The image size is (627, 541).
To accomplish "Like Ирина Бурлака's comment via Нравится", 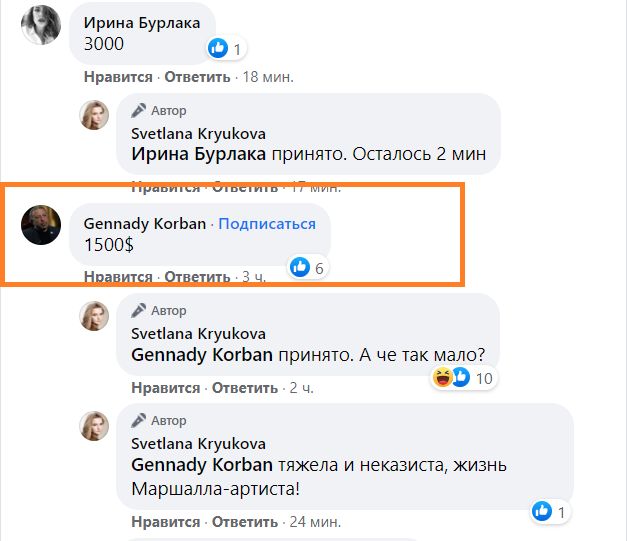I will (118, 77).
